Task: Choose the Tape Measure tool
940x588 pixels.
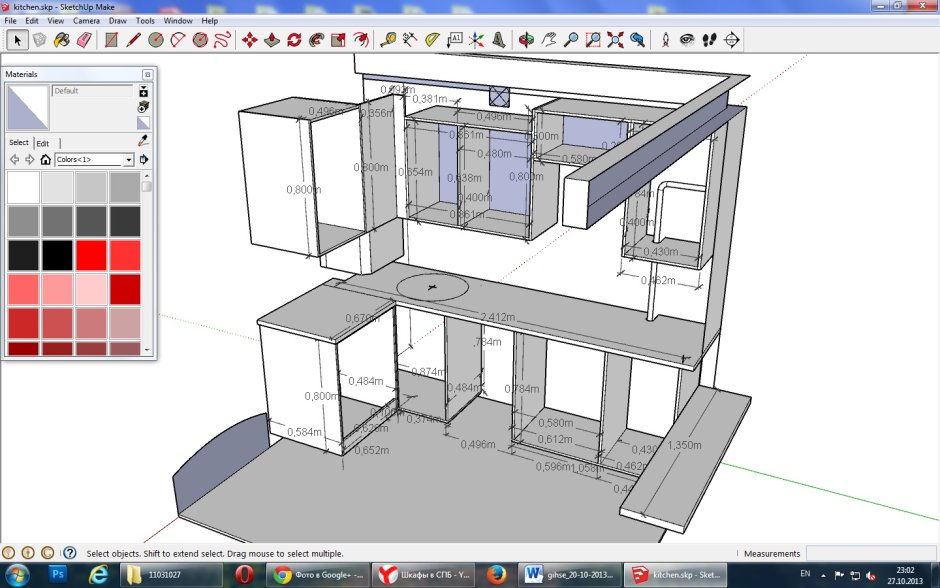Action: tap(387, 39)
